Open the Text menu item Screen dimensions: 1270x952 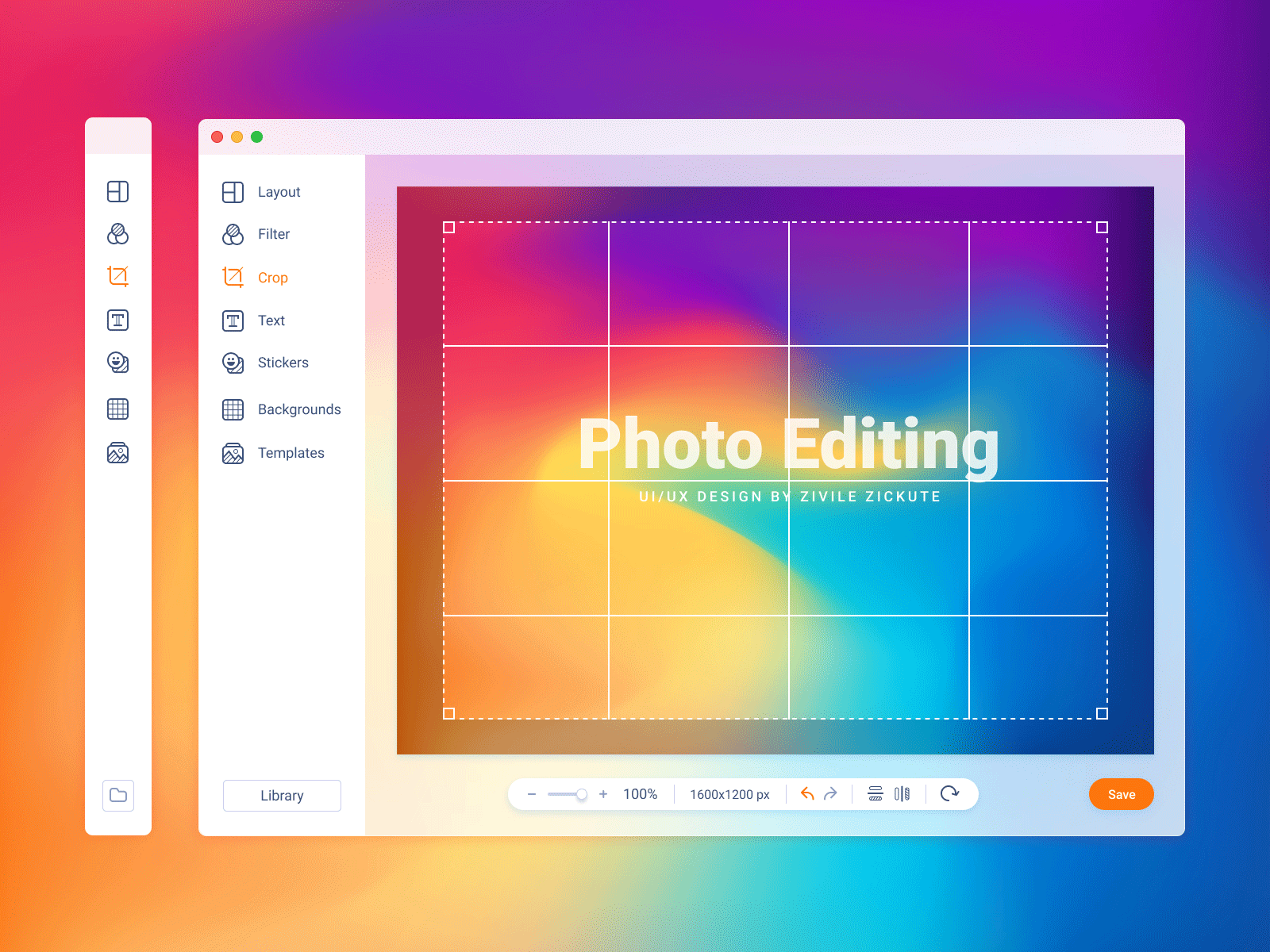click(253, 321)
